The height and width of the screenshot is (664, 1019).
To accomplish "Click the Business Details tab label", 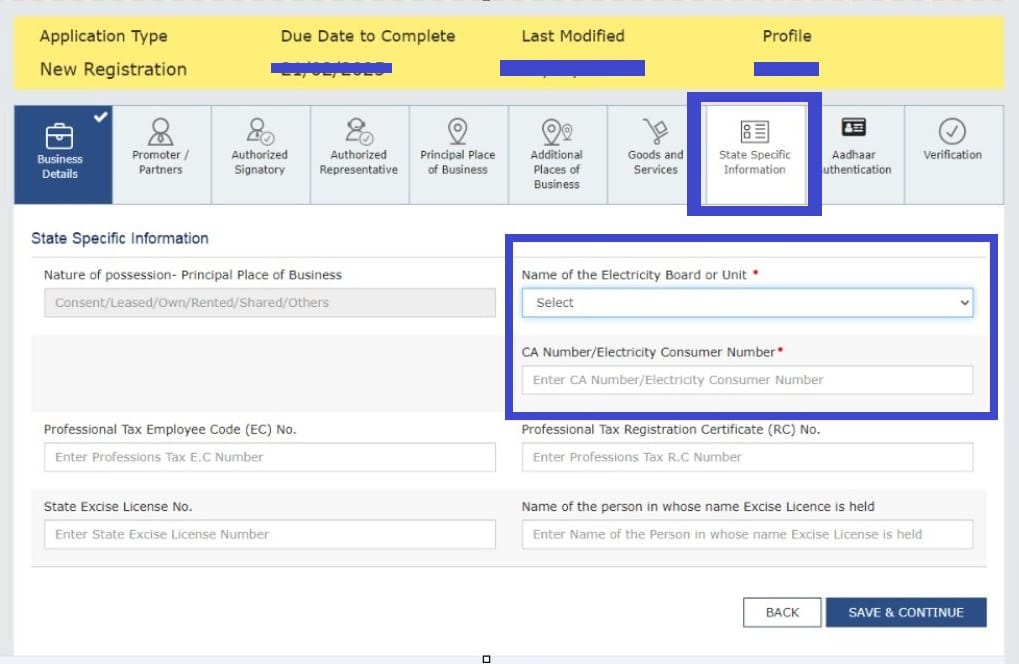I will click(60, 166).
